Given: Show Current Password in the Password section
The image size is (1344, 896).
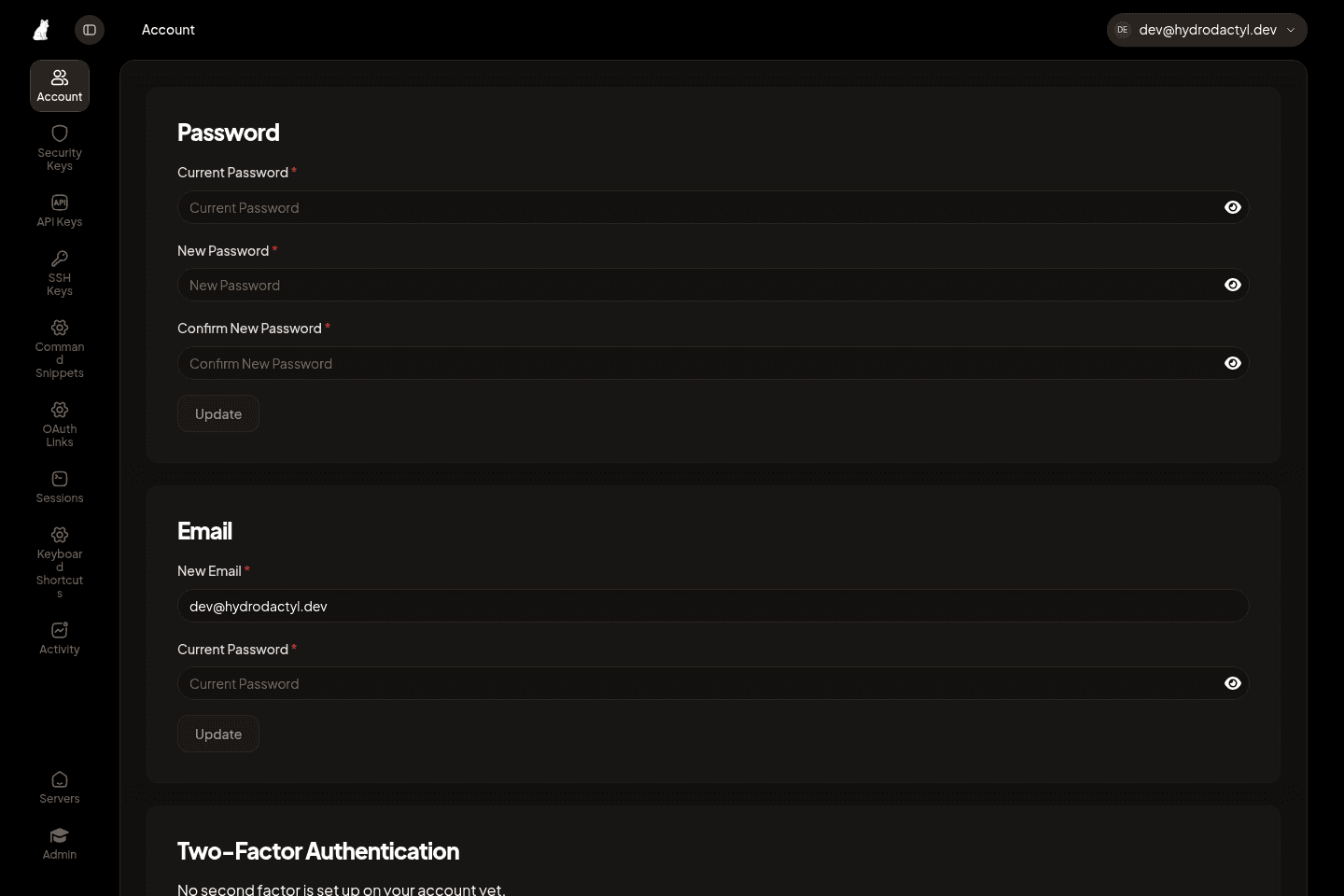Looking at the screenshot, I should tap(1233, 207).
